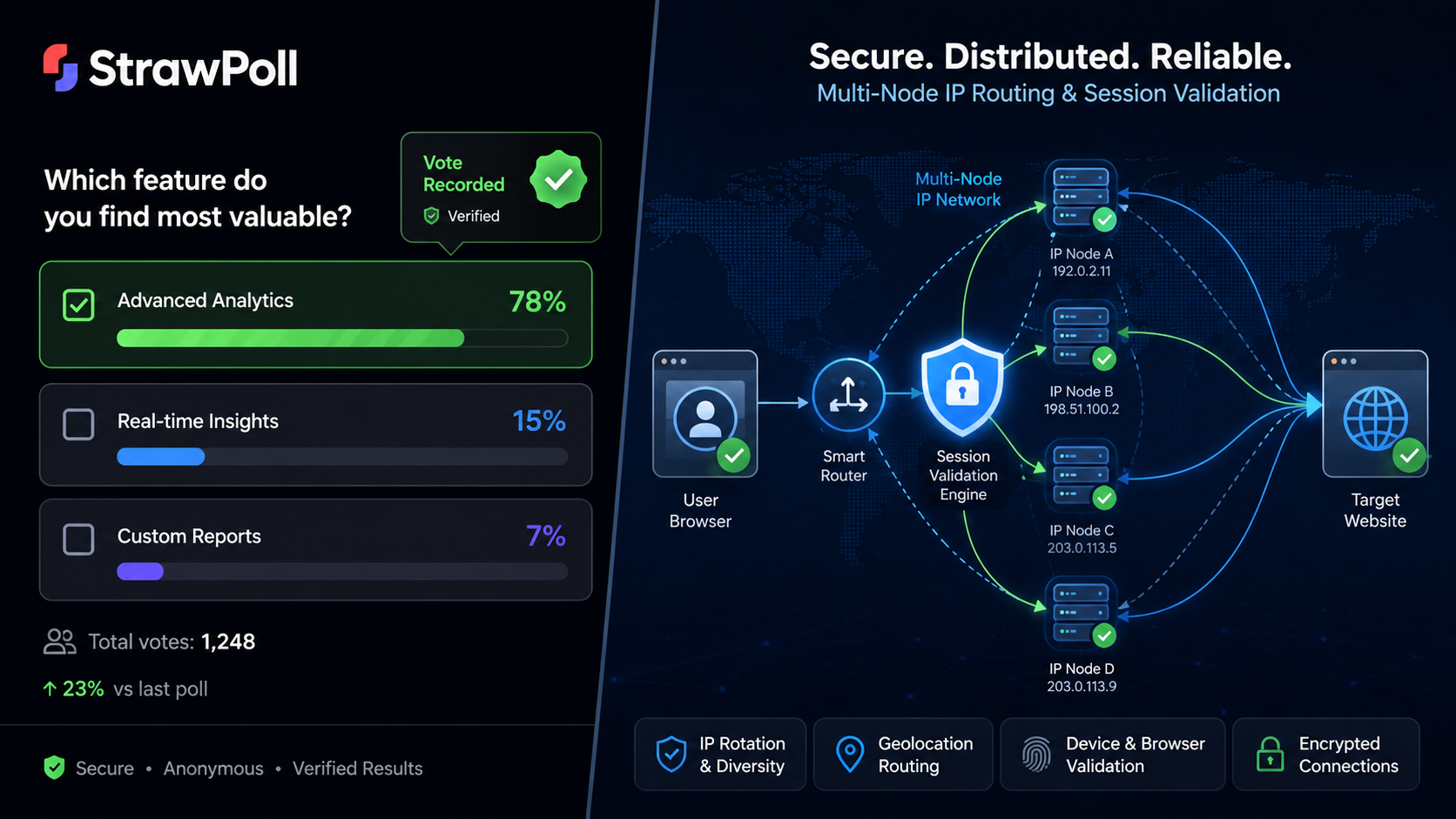Click the small Verified shield icon
The image size is (1456, 819).
pos(431,216)
